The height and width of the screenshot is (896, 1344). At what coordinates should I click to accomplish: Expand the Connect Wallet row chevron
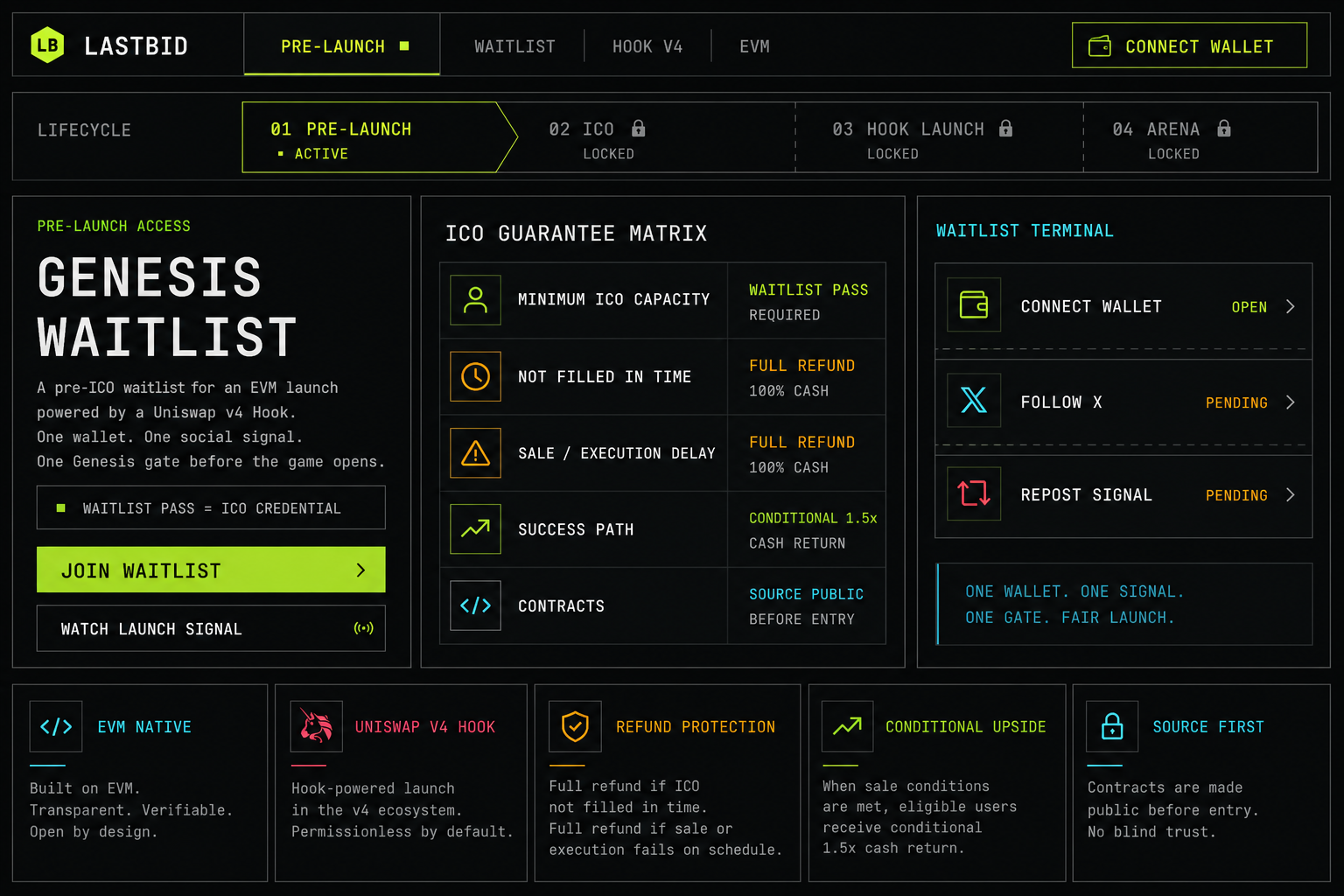pyautogui.click(x=1291, y=306)
